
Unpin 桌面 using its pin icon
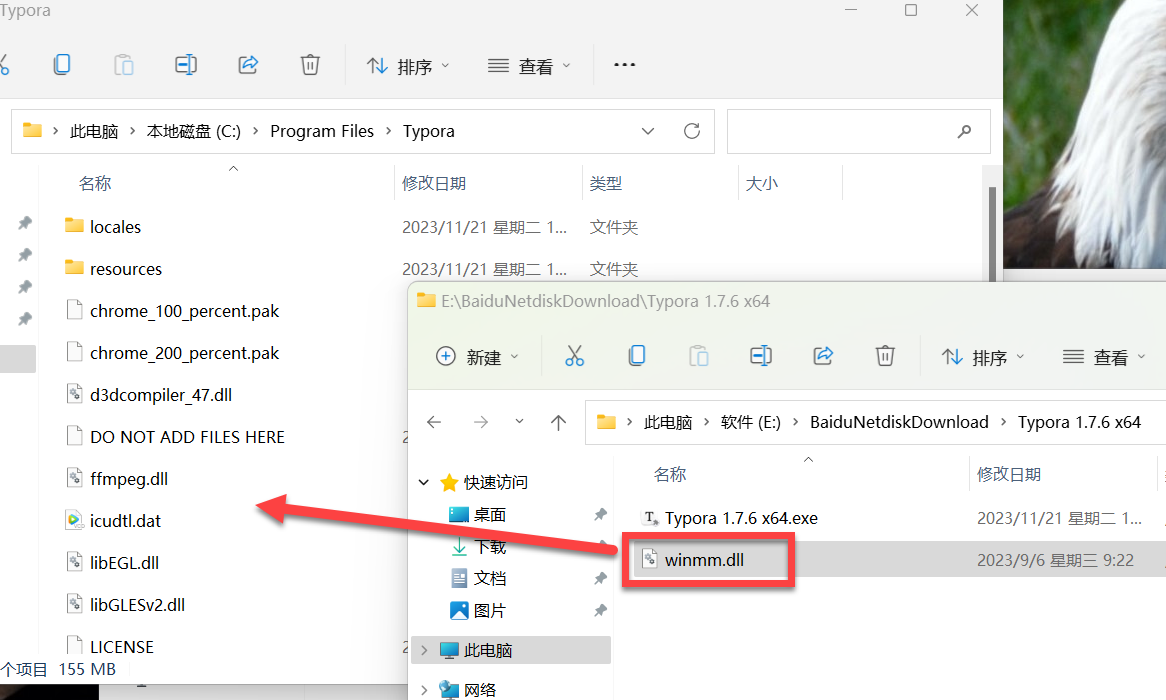pos(600,515)
